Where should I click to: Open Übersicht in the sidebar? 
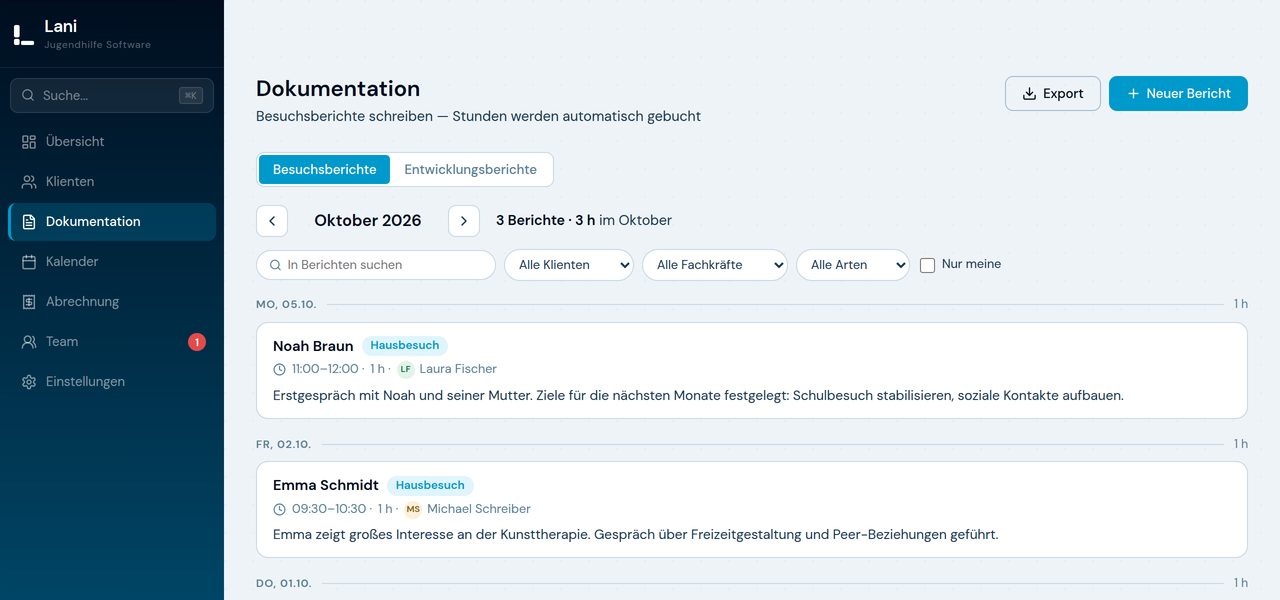coord(112,142)
